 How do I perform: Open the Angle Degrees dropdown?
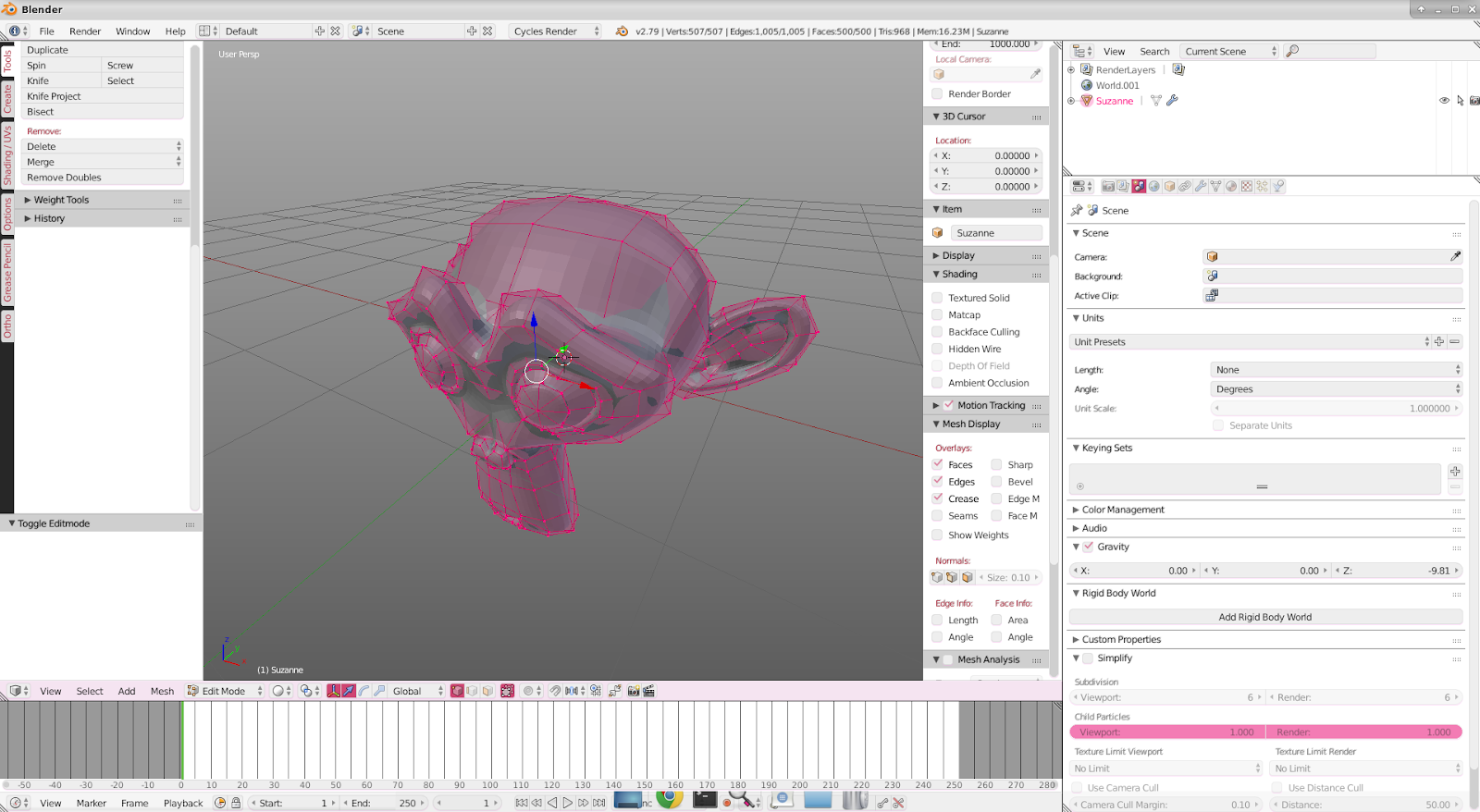[1336, 389]
